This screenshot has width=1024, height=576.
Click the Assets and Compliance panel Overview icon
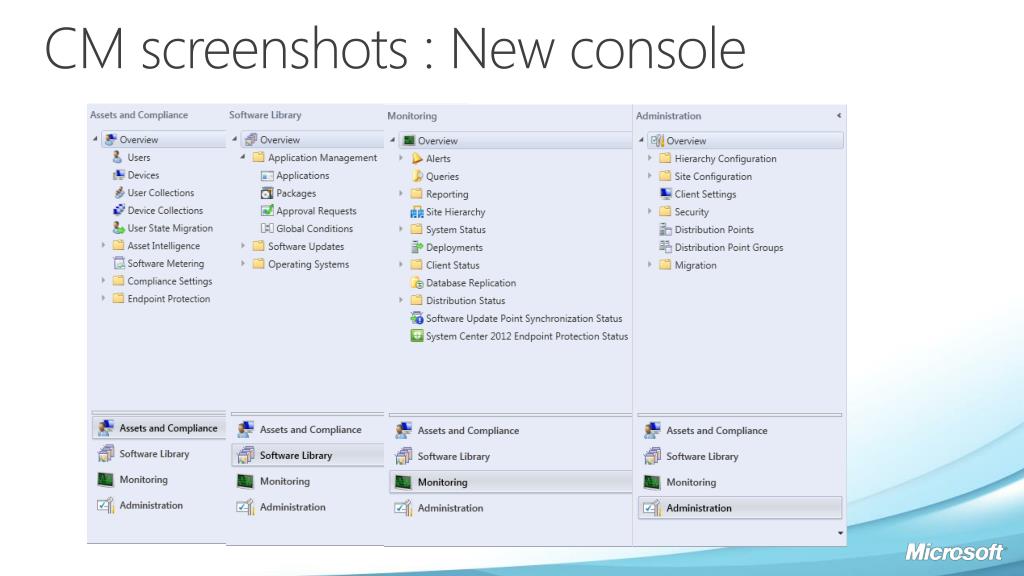tap(110, 140)
